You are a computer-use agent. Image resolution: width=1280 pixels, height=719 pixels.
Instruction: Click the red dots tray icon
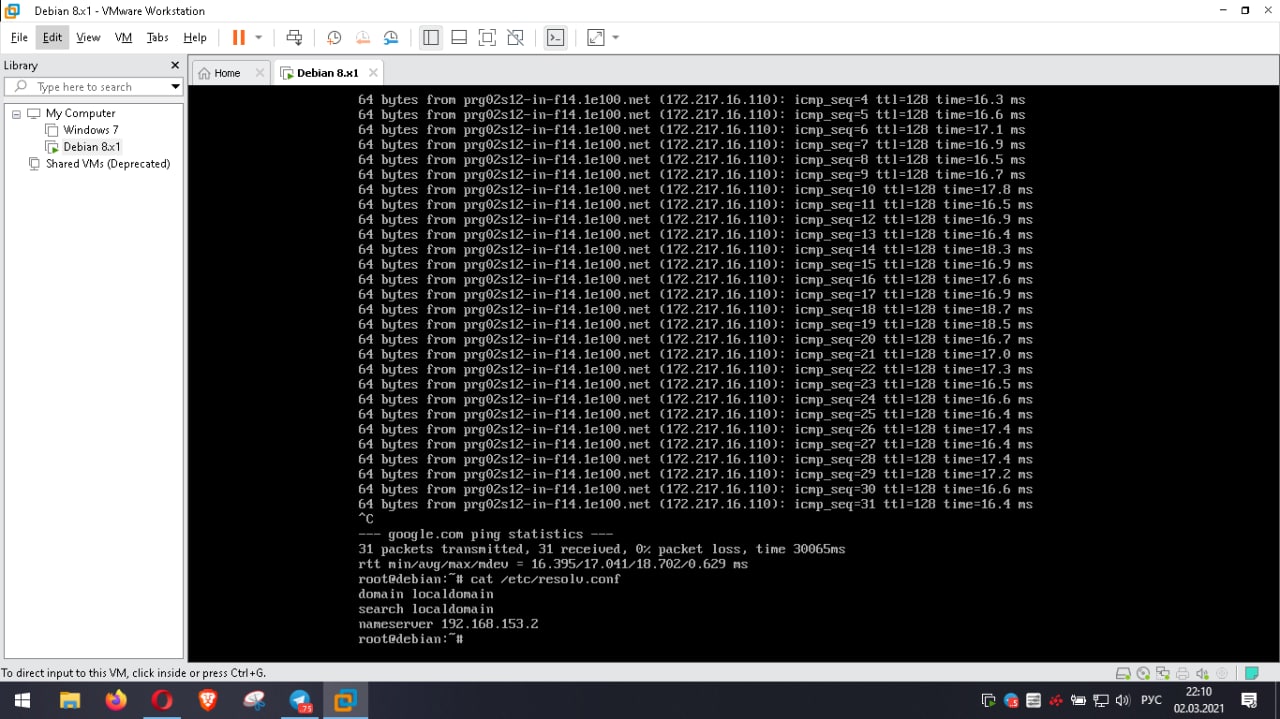point(1056,700)
